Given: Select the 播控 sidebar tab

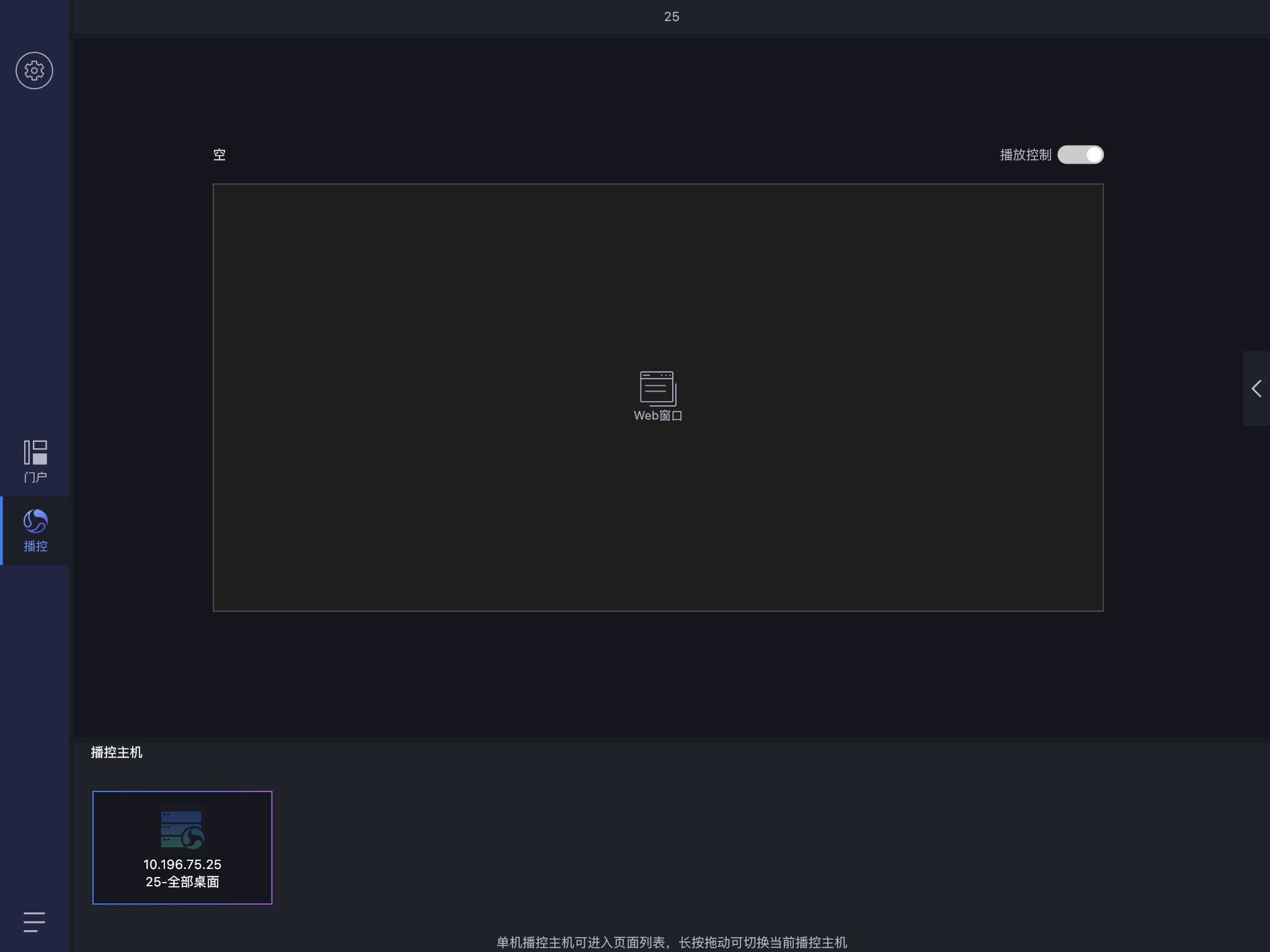Looking at the screenshot, I should tap(35, 531).
